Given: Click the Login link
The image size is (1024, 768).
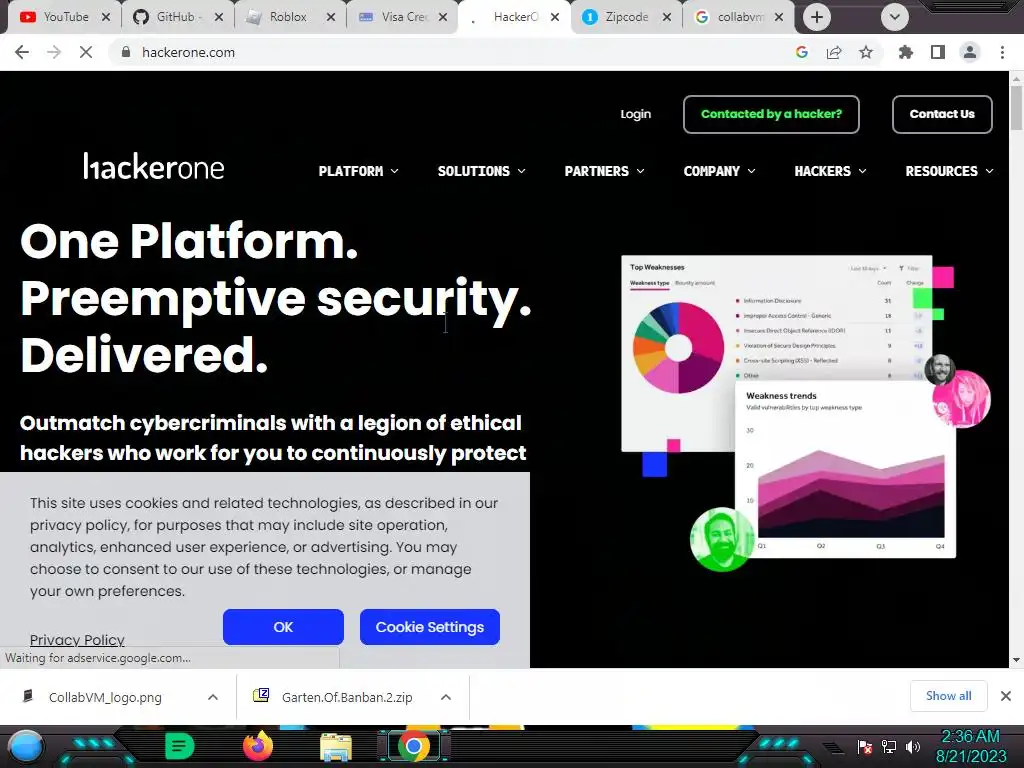Looking at the screenshot, I should (x=635, y=114).
